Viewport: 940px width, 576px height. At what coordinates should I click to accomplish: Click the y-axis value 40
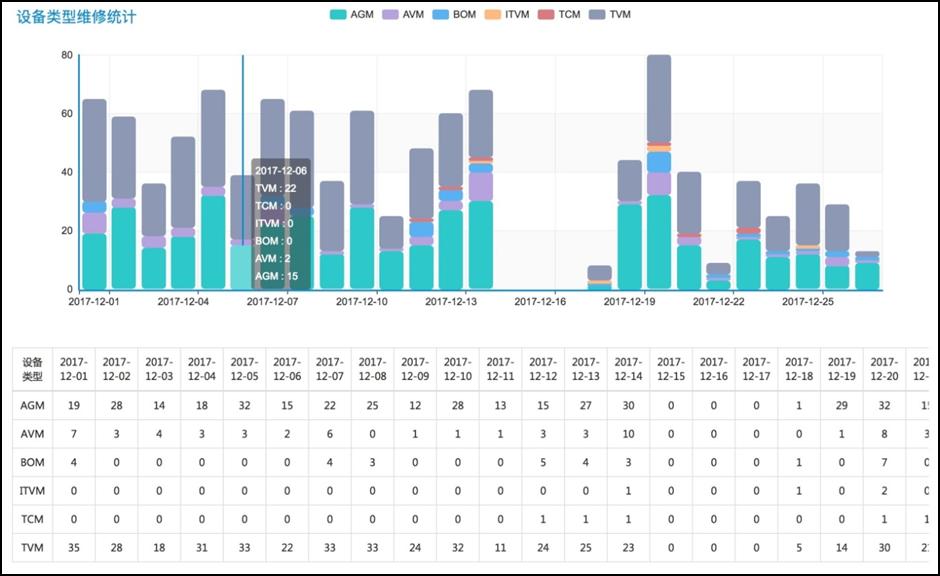pos(67,172)
